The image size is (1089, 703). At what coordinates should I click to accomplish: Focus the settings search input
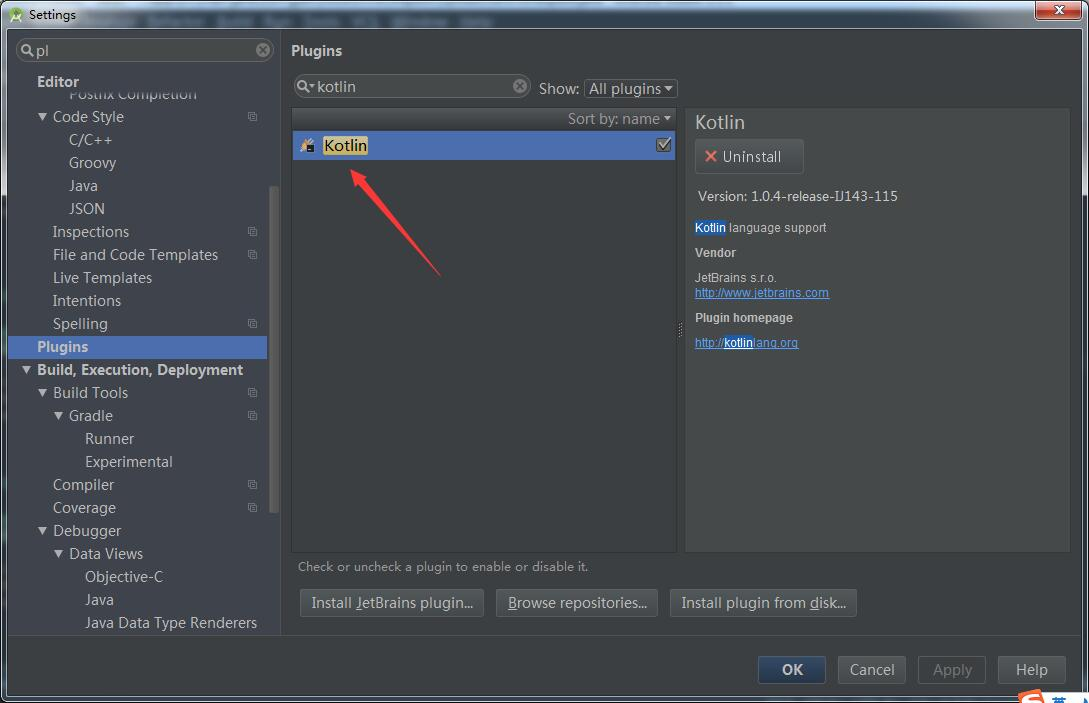click(144, 50)
